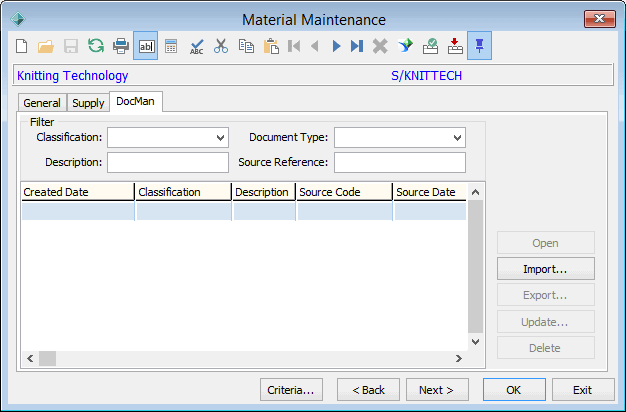The image size is (626, 412).
Task: Click the Source Code column header
Action: (345, 192)
